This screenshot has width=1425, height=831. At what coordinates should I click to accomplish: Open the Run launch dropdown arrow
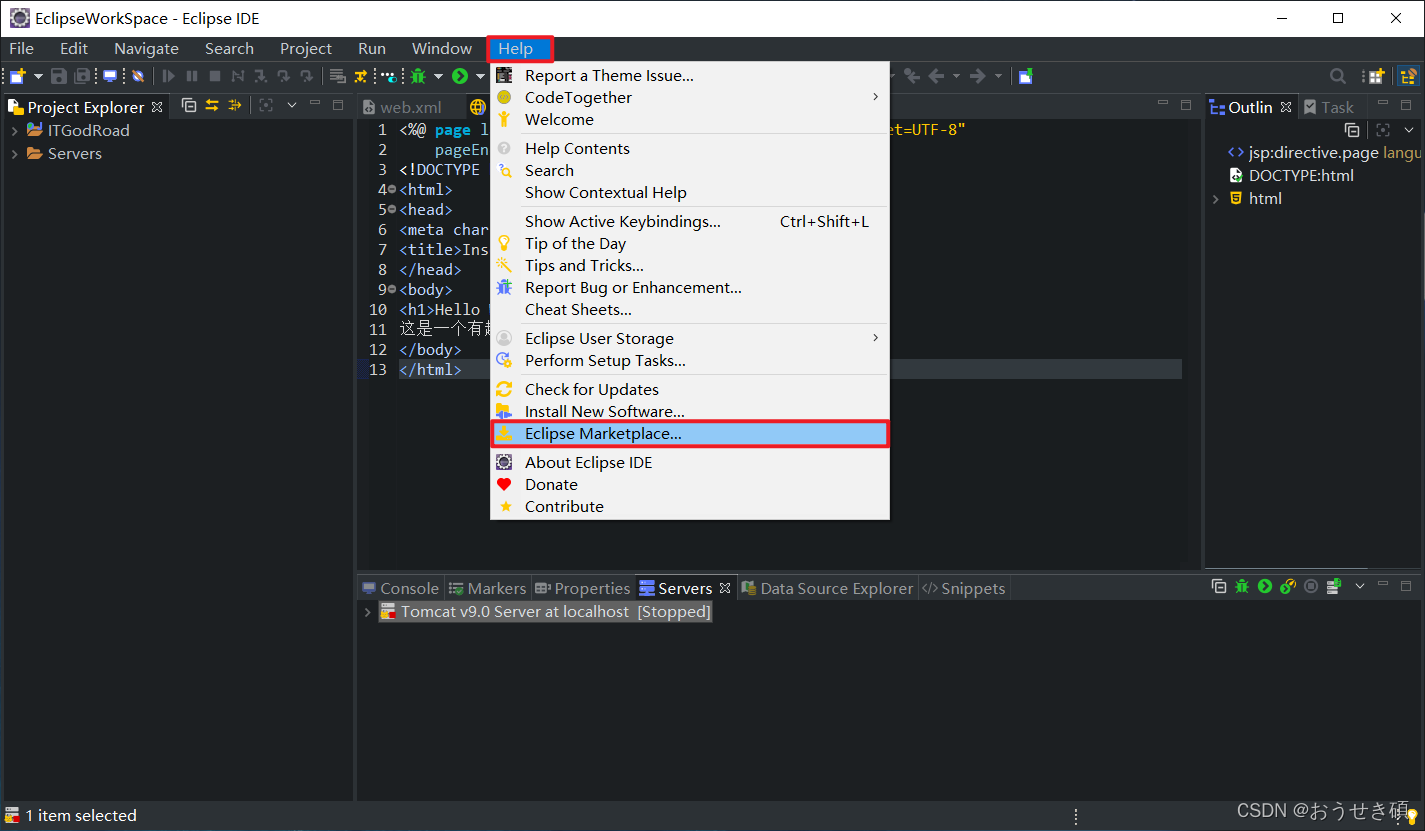click(x=480, y=76)
